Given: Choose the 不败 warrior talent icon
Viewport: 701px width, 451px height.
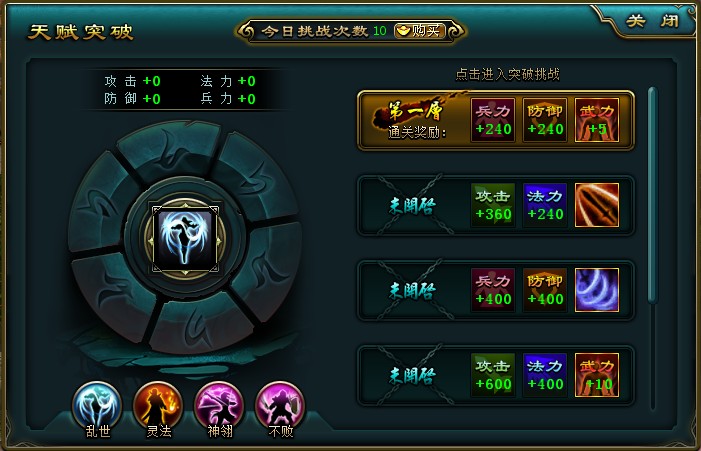Looking at the screenshot, I should 280,405.
